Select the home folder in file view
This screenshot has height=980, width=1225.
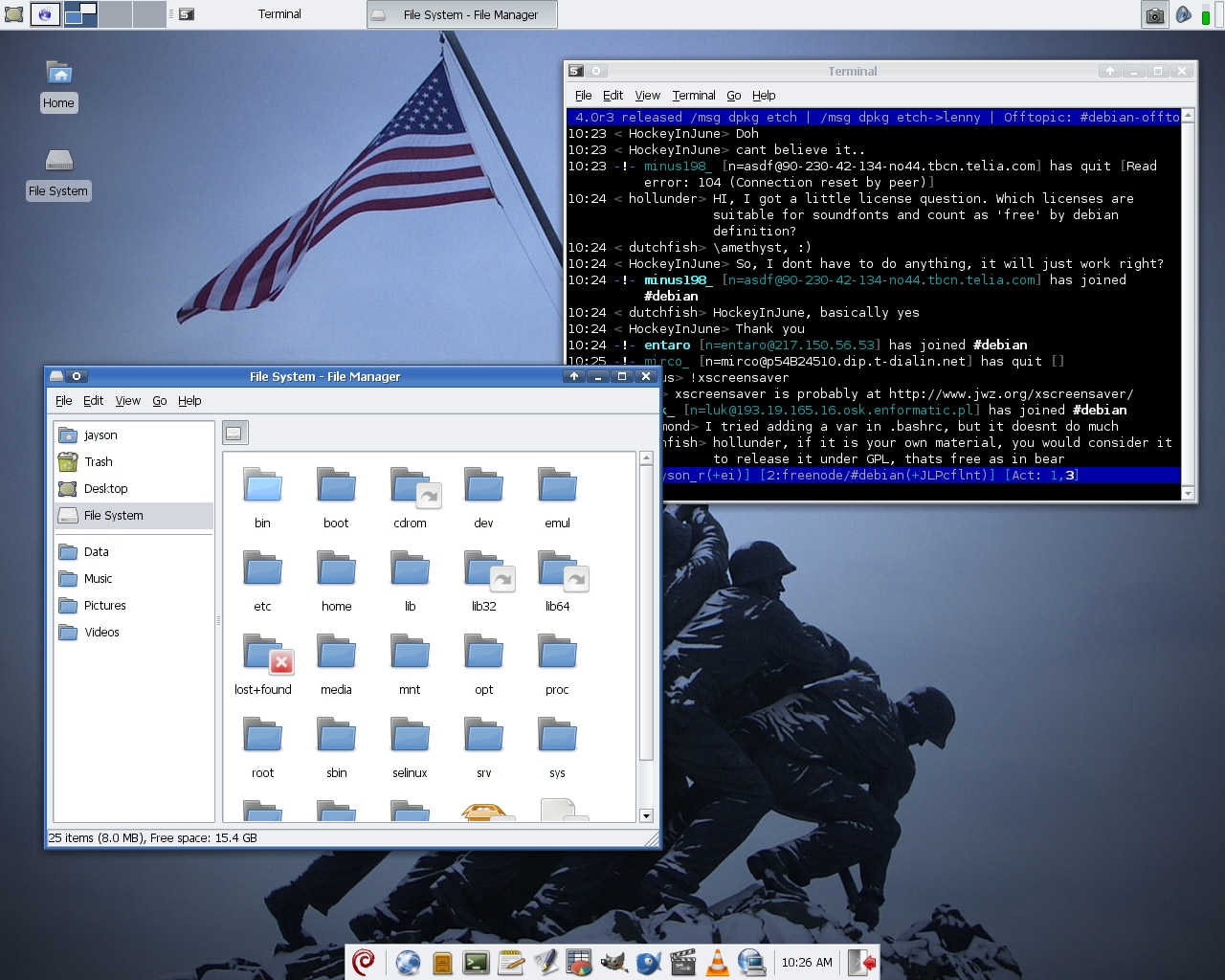click(x=336, y=581)
